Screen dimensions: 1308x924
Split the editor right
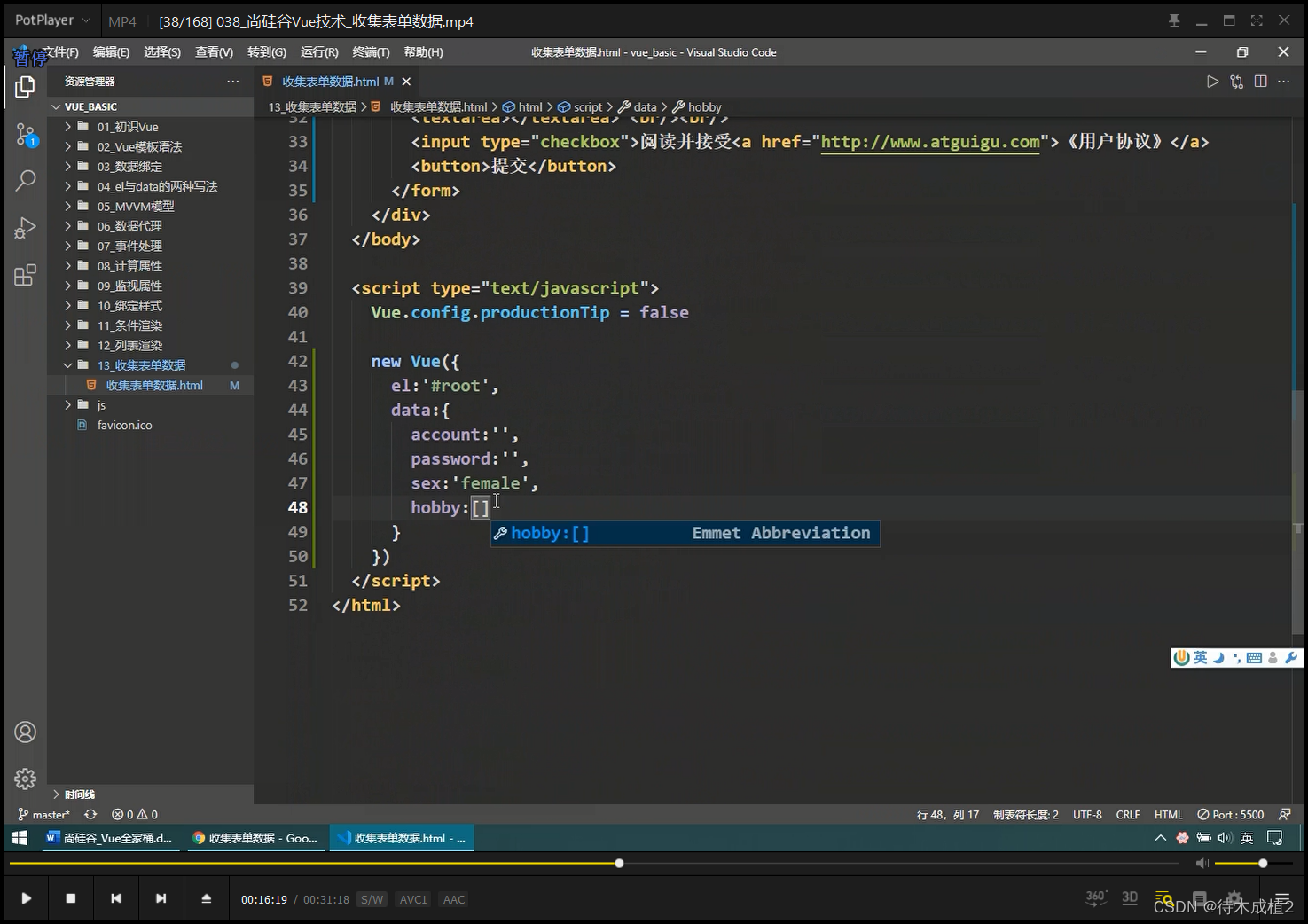tap(1260, 82)
